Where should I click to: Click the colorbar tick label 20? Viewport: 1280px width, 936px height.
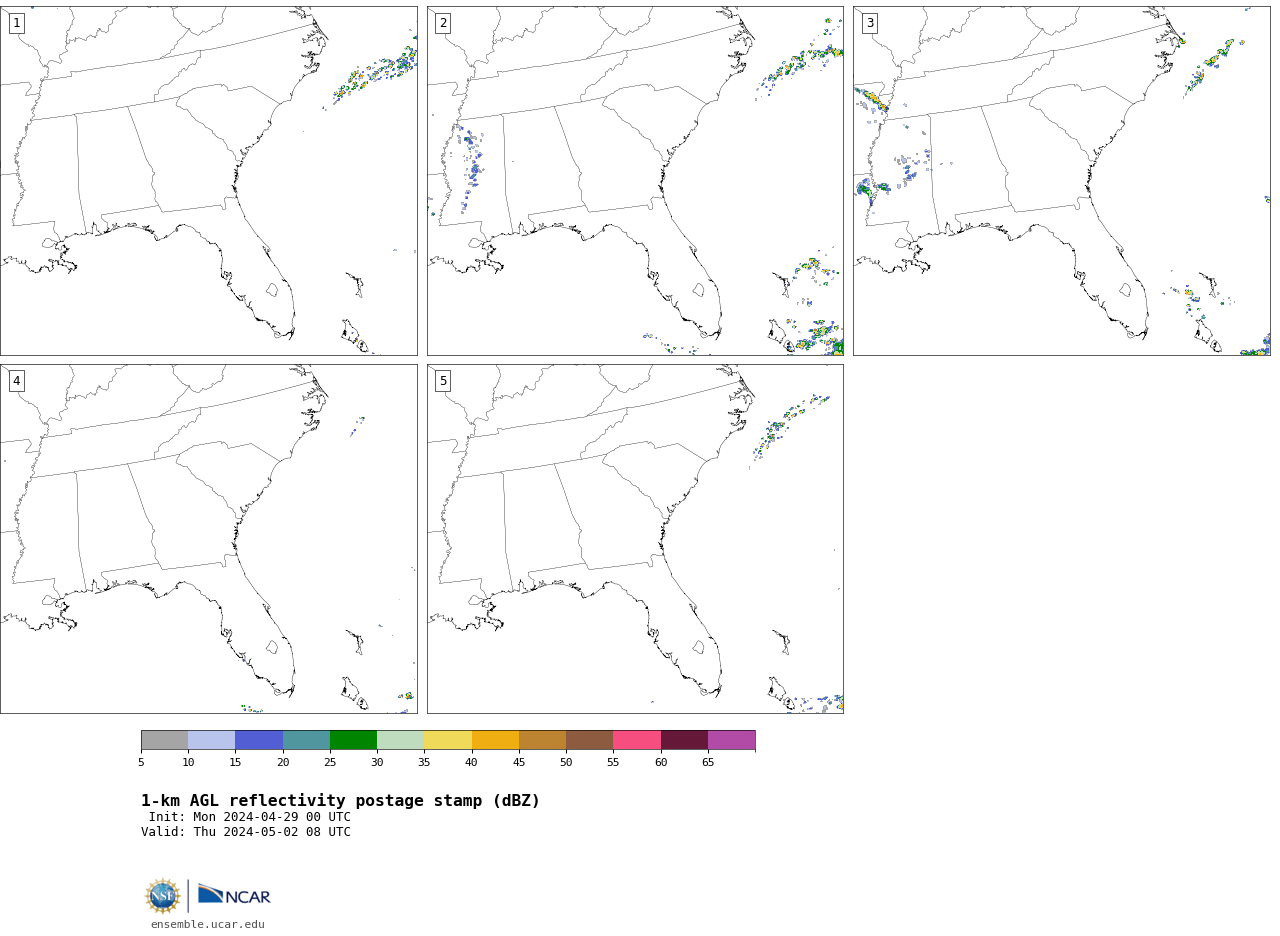pyautogui.click(x=283, y=763)
